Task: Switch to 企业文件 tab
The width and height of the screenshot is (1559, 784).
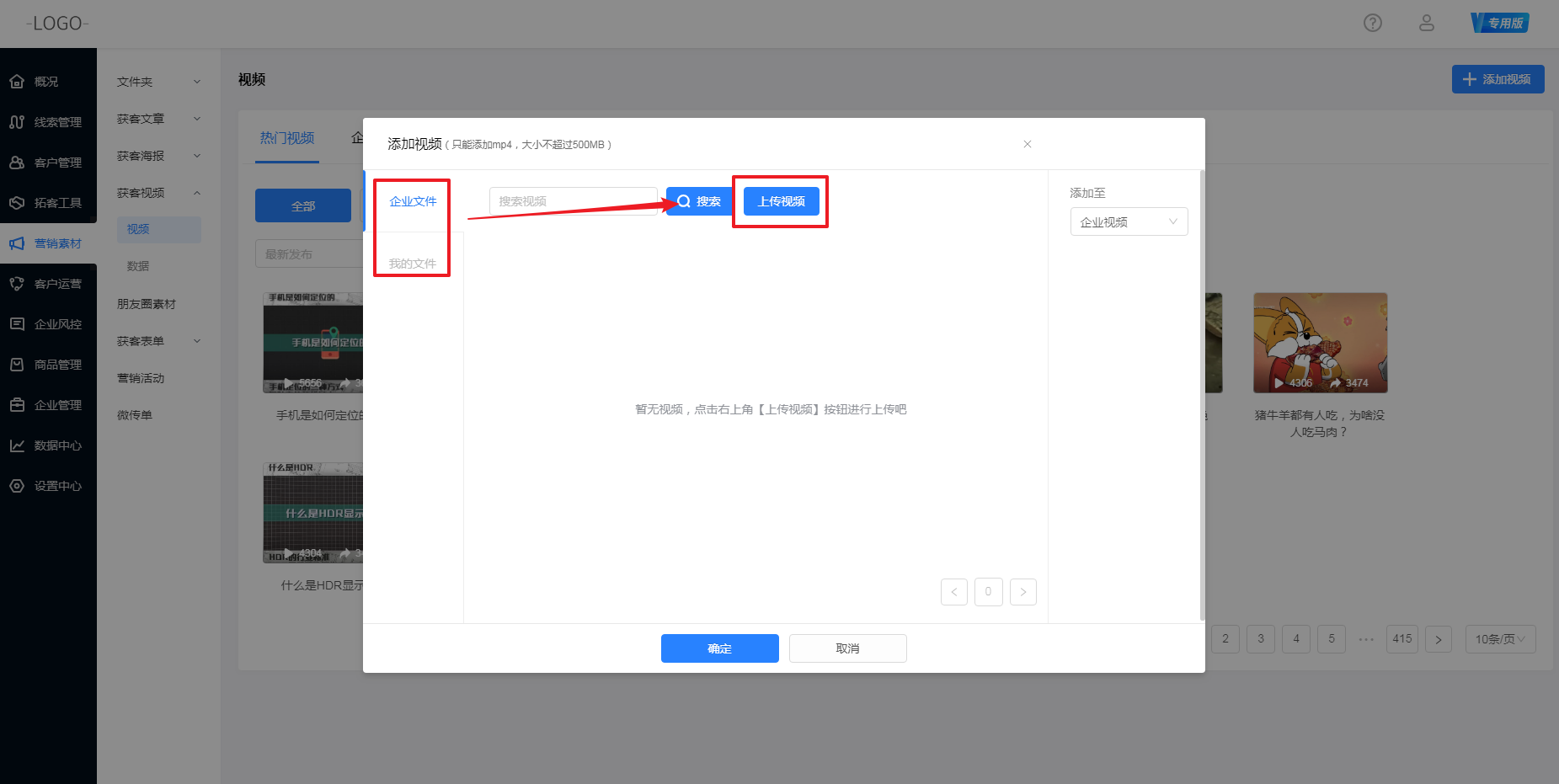Action: [413, 201]
